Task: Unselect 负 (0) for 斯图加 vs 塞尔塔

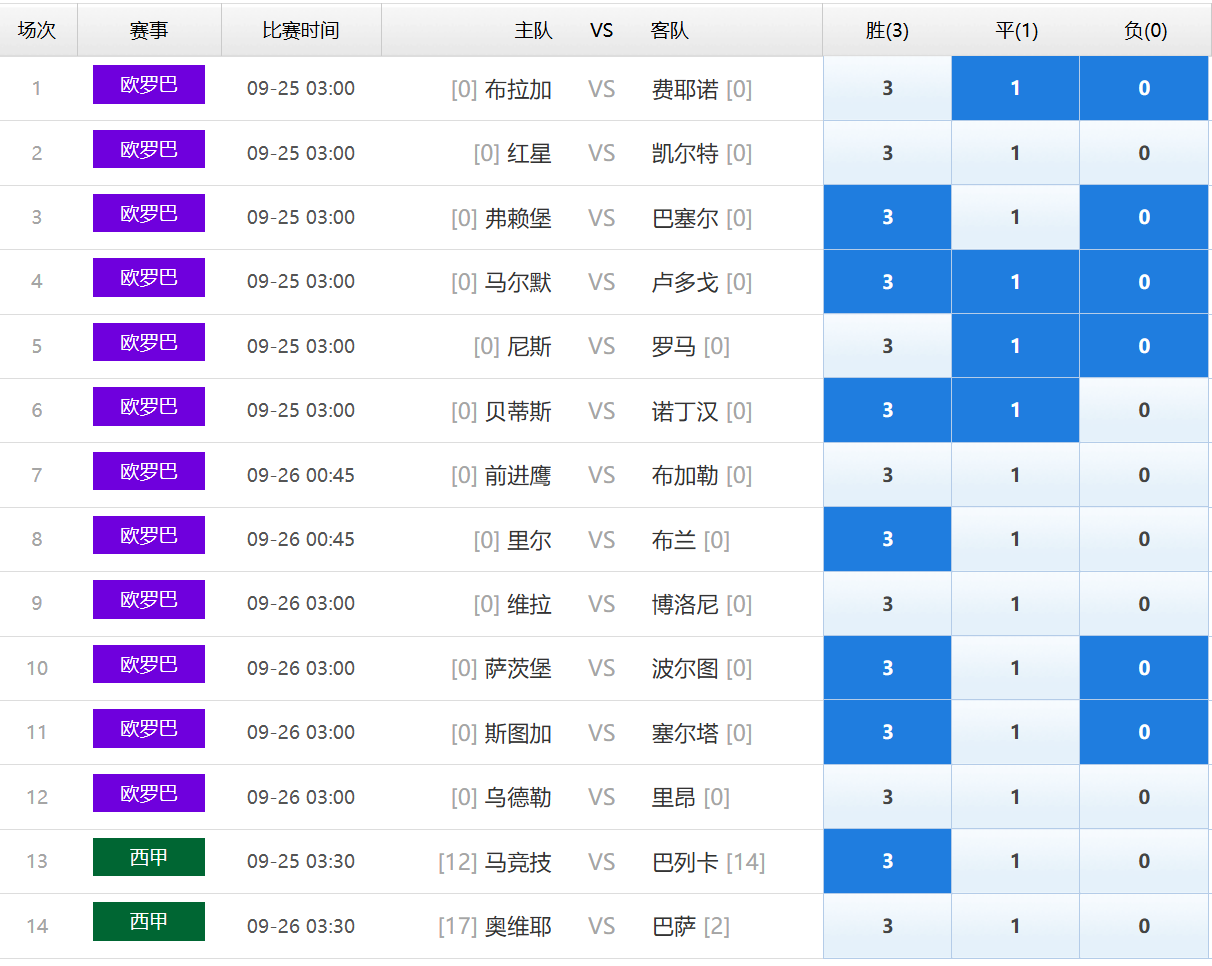Action: pos(1144,732)
